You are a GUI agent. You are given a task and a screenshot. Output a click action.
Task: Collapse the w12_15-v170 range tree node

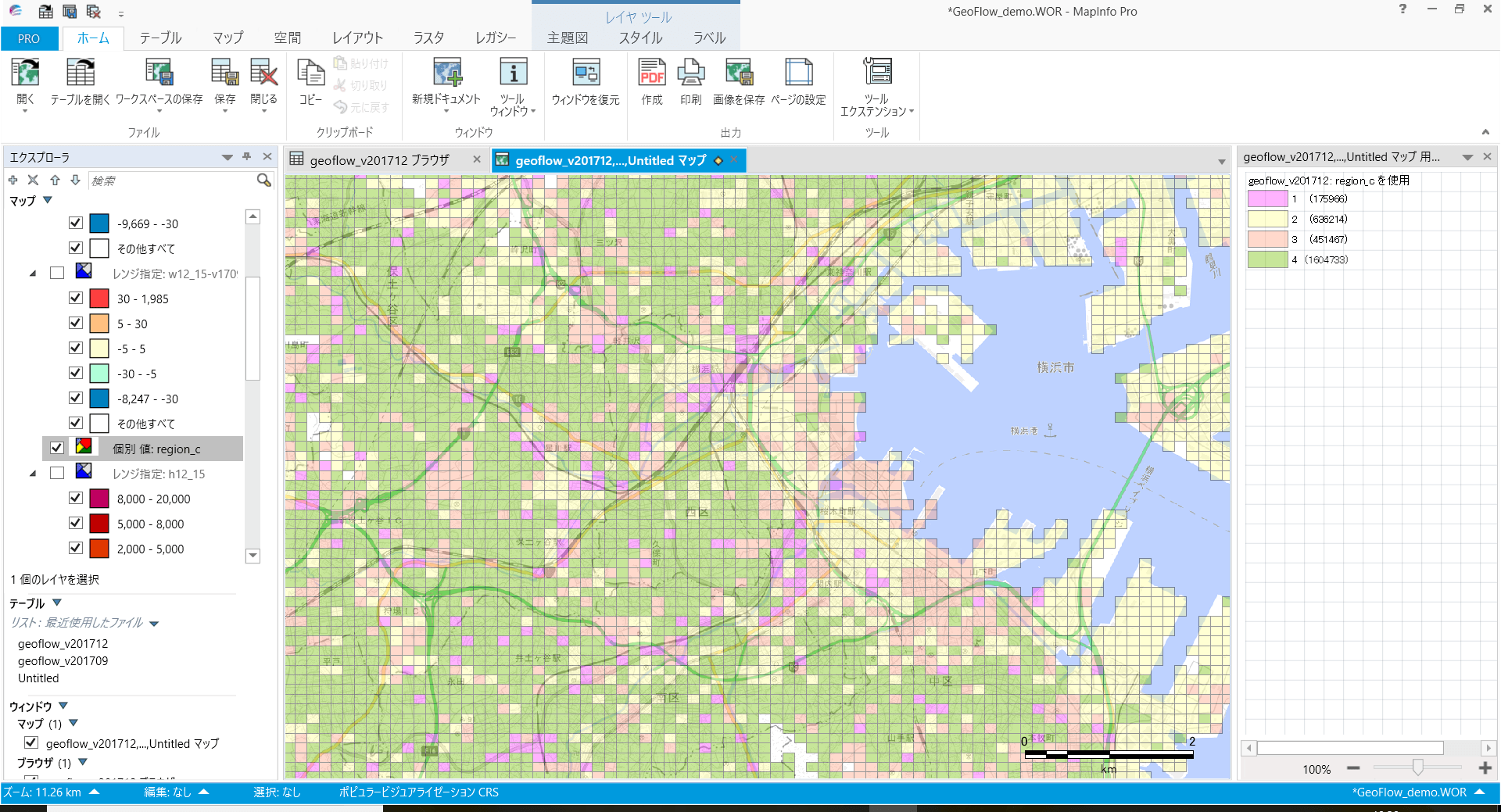tap(33, 274)
